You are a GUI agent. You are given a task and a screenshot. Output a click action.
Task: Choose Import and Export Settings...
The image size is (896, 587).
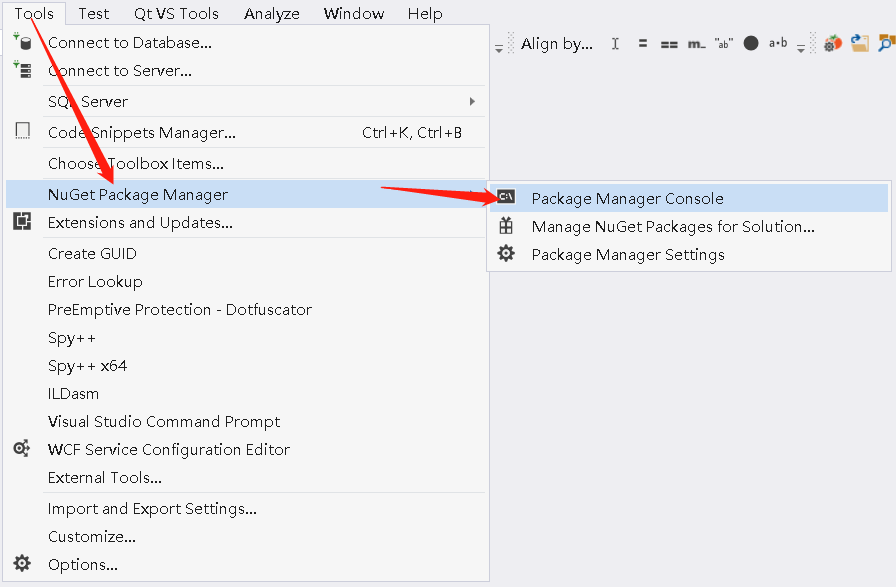coord(246,508)
